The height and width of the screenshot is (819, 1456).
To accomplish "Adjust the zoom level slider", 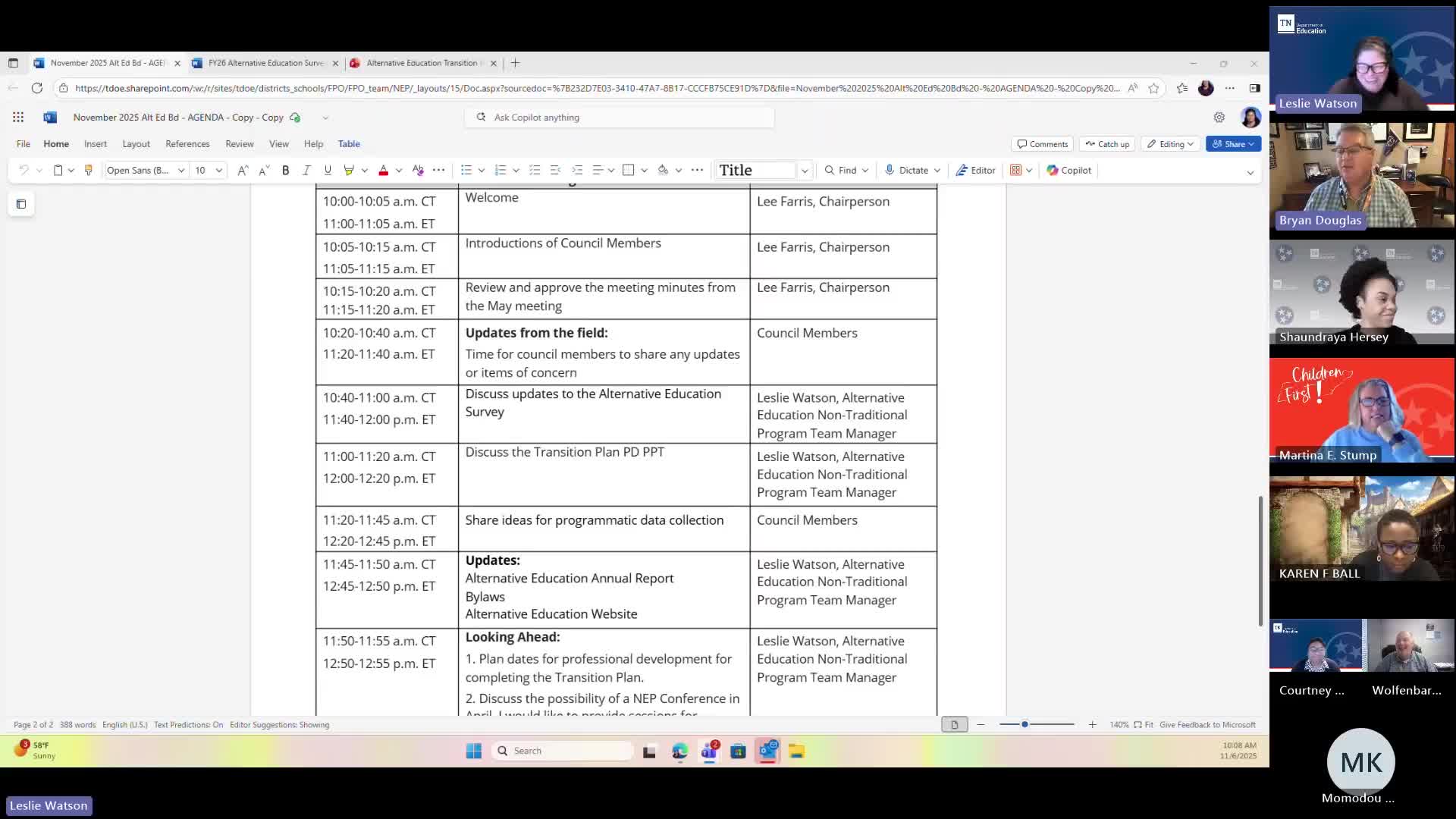I will pyautogui.click(x=1025, y=724).
